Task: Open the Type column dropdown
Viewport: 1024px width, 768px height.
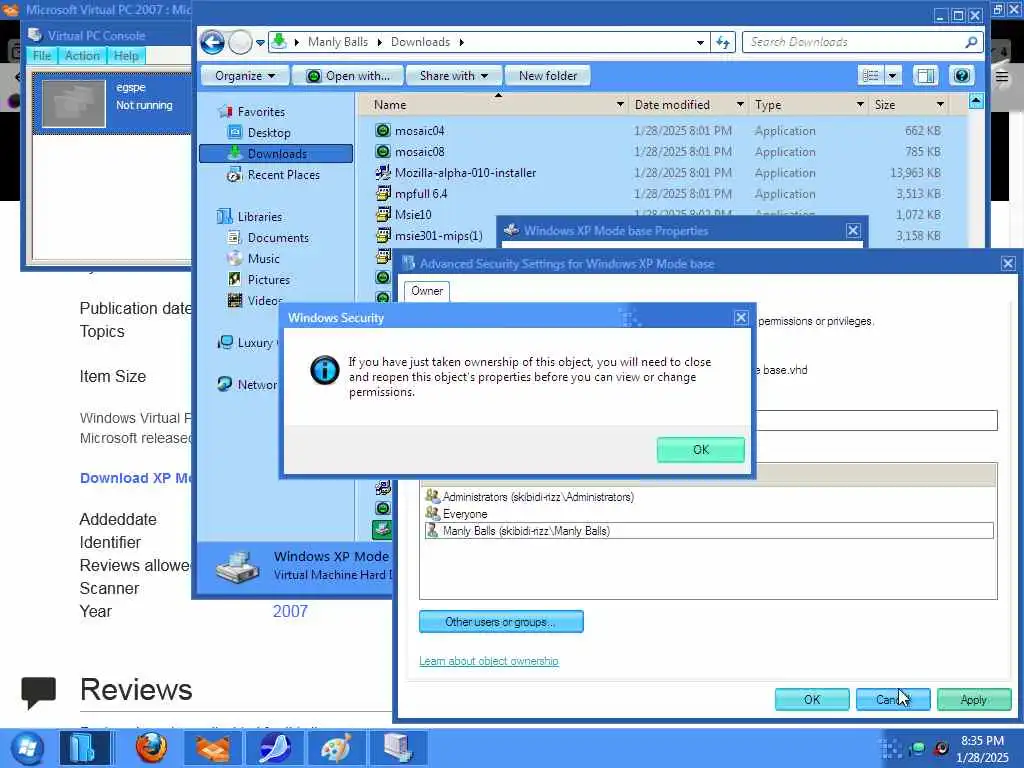Action: pos(859,104)
